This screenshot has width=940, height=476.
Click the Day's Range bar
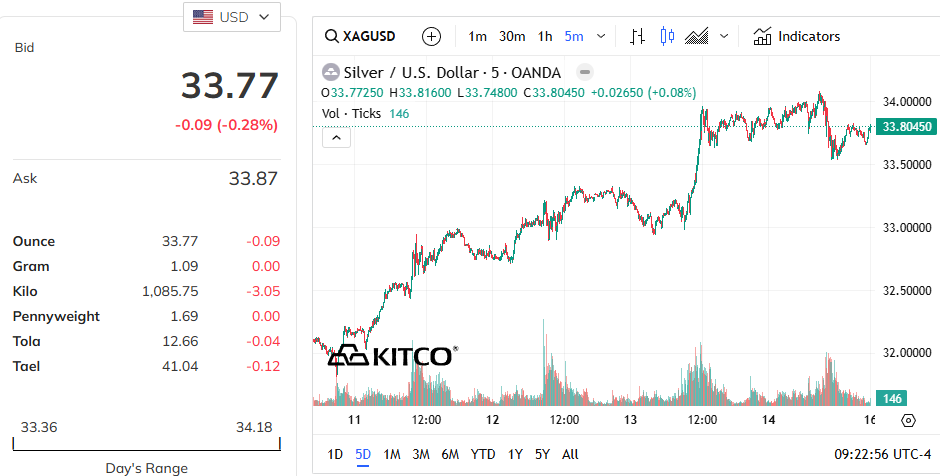(146, 444)
